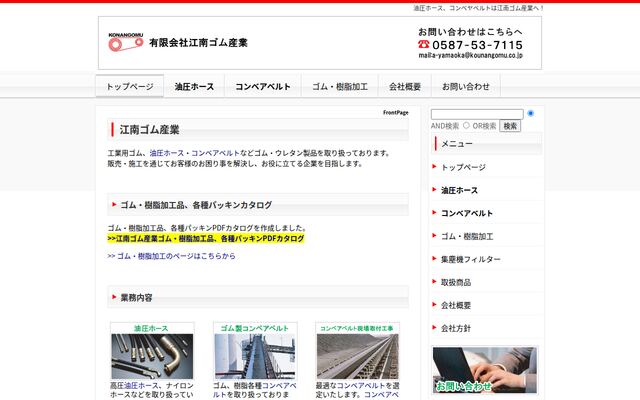Follow the コンベアベルト link in intro paragraph
Viewport: 640px width, 400px height.
click(215, 153)
